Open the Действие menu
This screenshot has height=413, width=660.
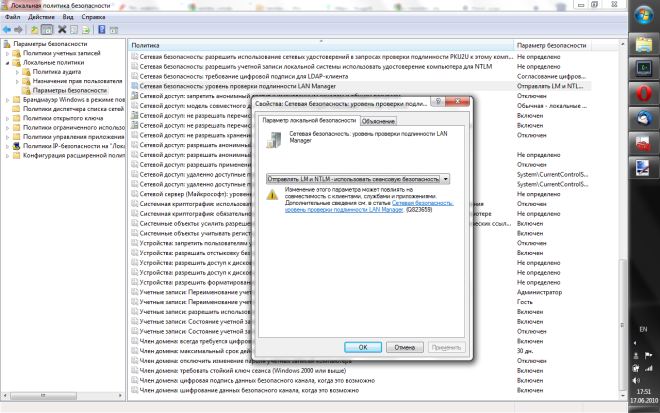pos(41,17)
